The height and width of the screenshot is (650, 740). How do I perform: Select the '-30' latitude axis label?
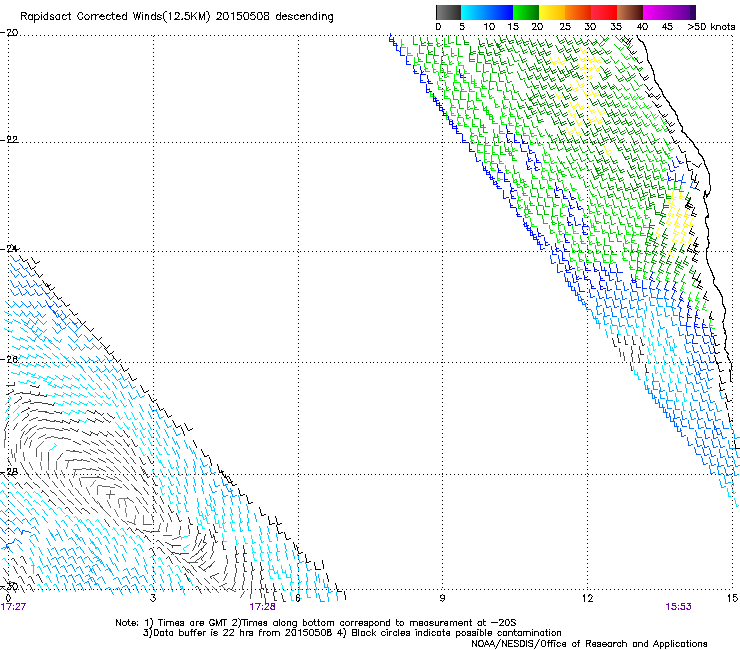[x=9, y=586]
